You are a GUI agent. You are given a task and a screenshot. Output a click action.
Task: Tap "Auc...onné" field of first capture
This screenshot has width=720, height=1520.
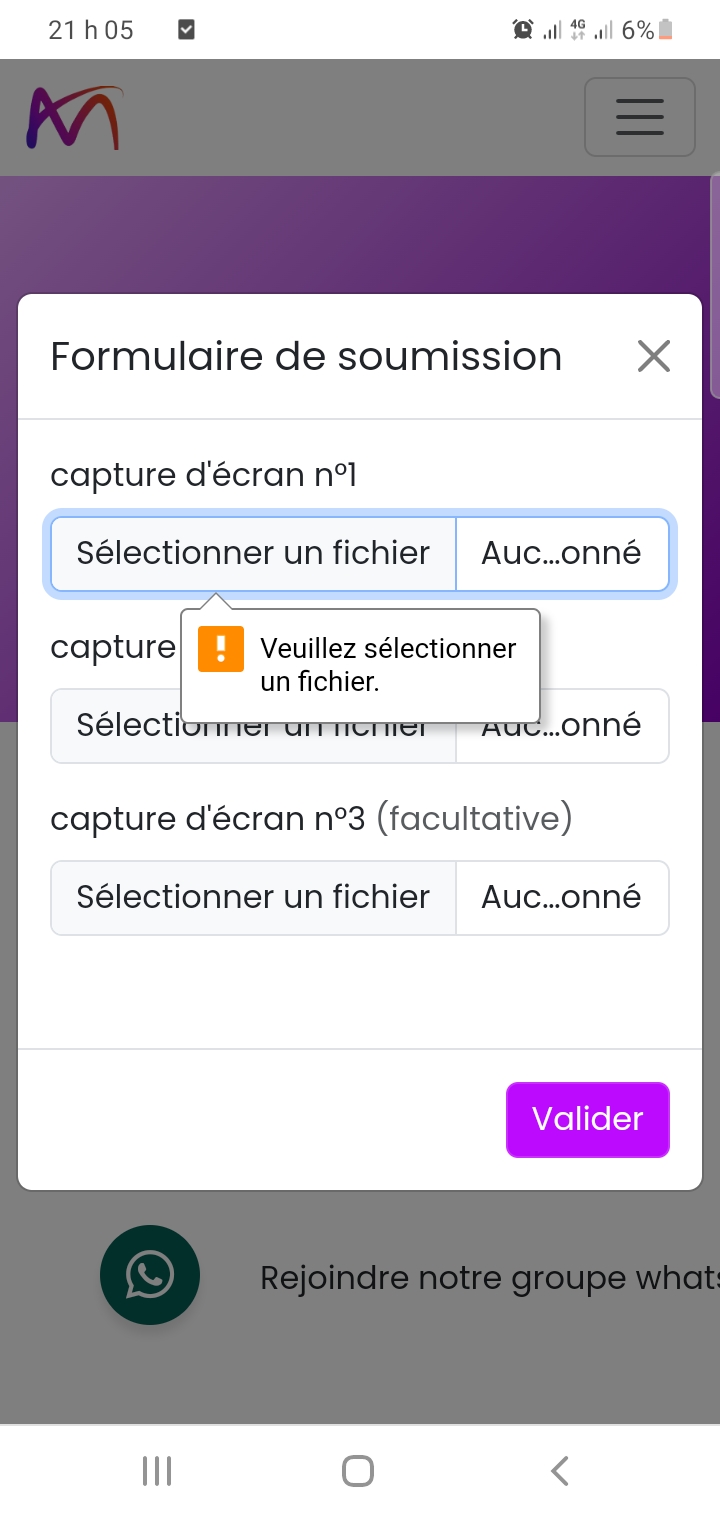[561, 553]
